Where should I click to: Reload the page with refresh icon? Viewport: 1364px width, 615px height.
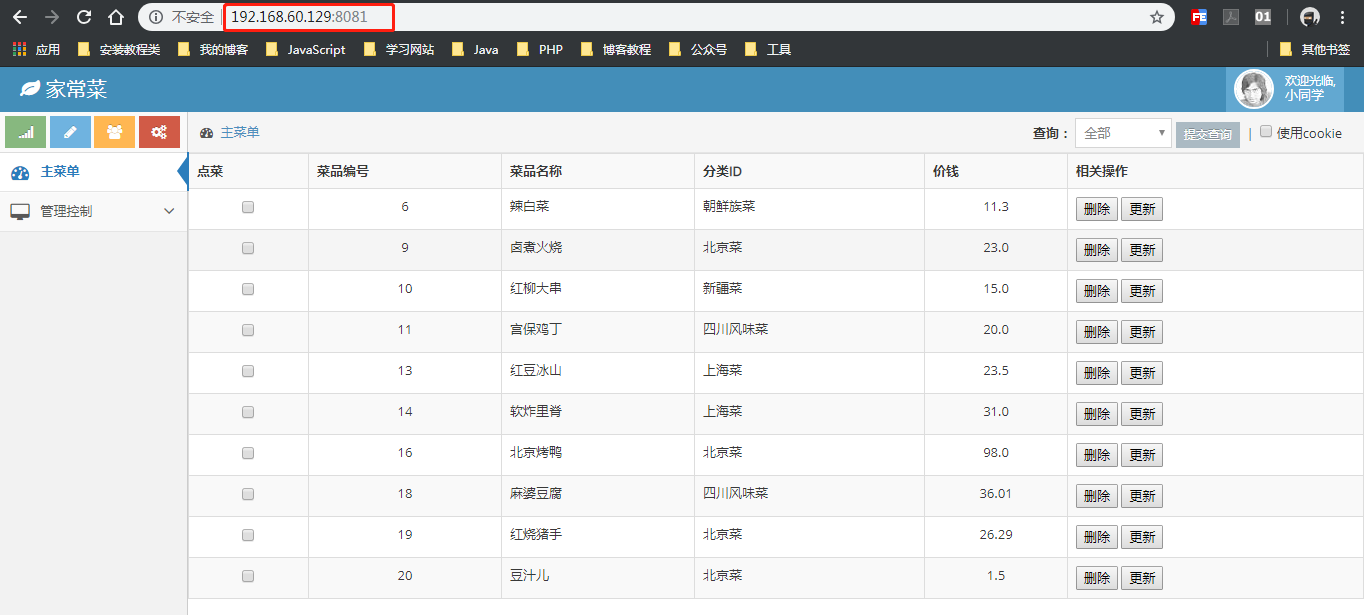tap(84, 17)
